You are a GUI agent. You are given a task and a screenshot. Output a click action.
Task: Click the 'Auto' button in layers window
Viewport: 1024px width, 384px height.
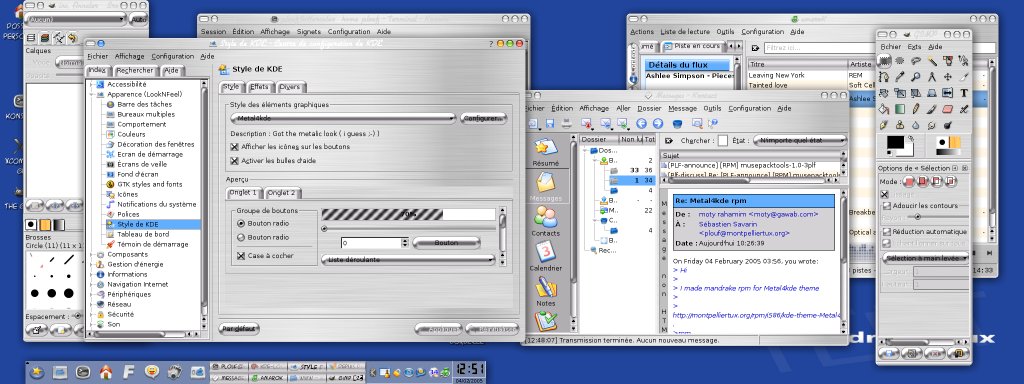pyautogui.click(x=138, y=20)
